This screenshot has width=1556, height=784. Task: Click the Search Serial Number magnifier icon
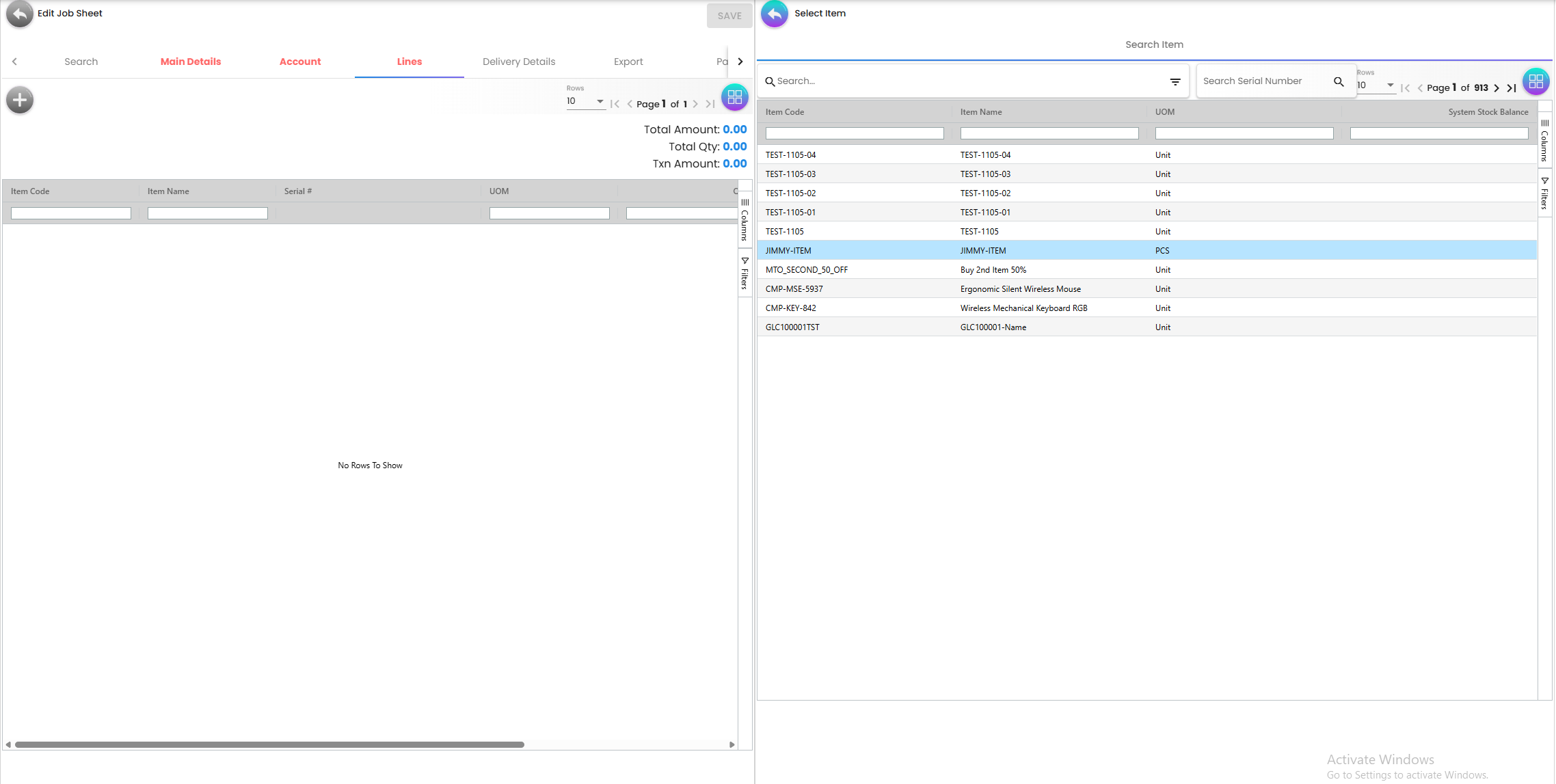point(1339,81)
